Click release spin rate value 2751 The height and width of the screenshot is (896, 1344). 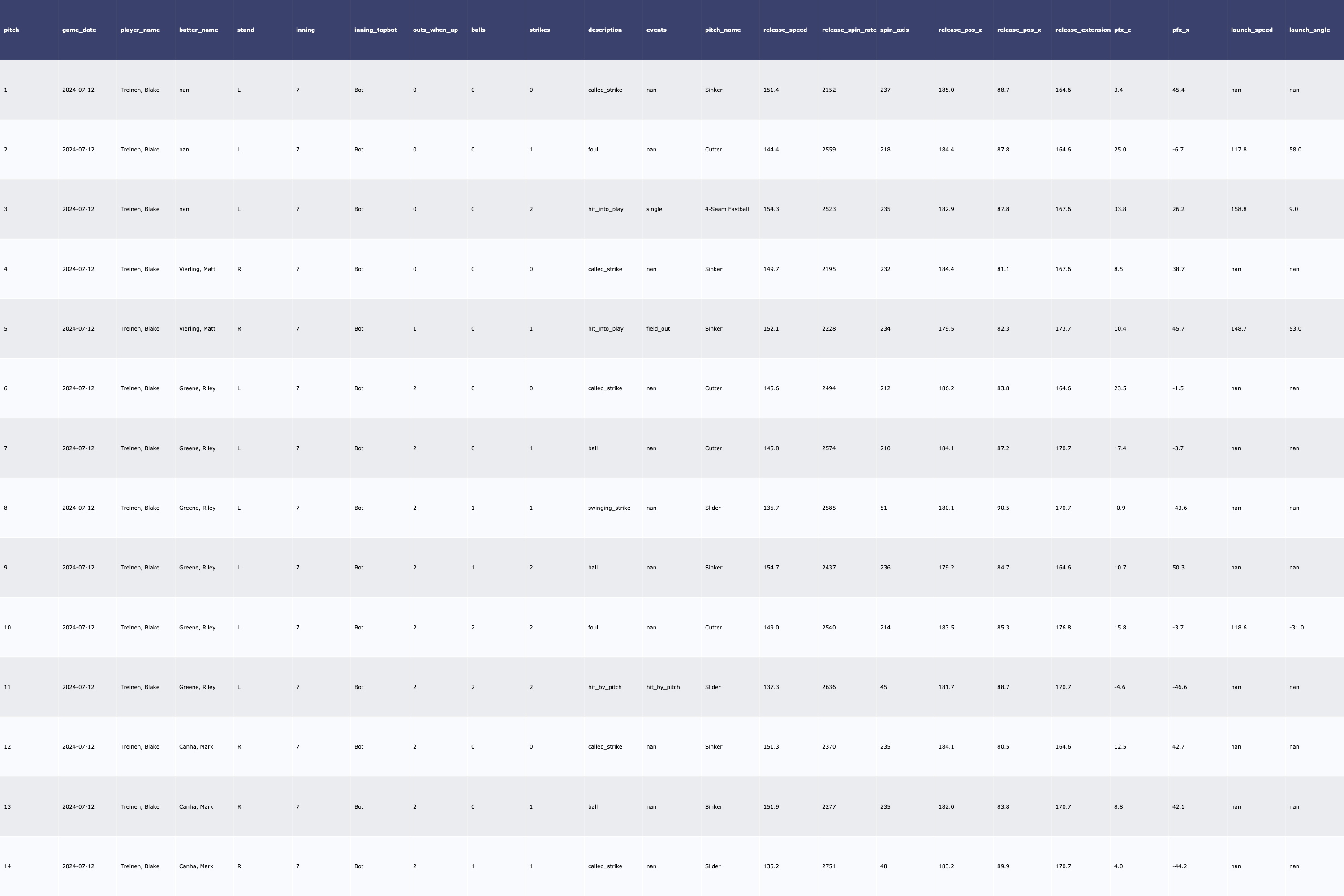click(828, 866)
